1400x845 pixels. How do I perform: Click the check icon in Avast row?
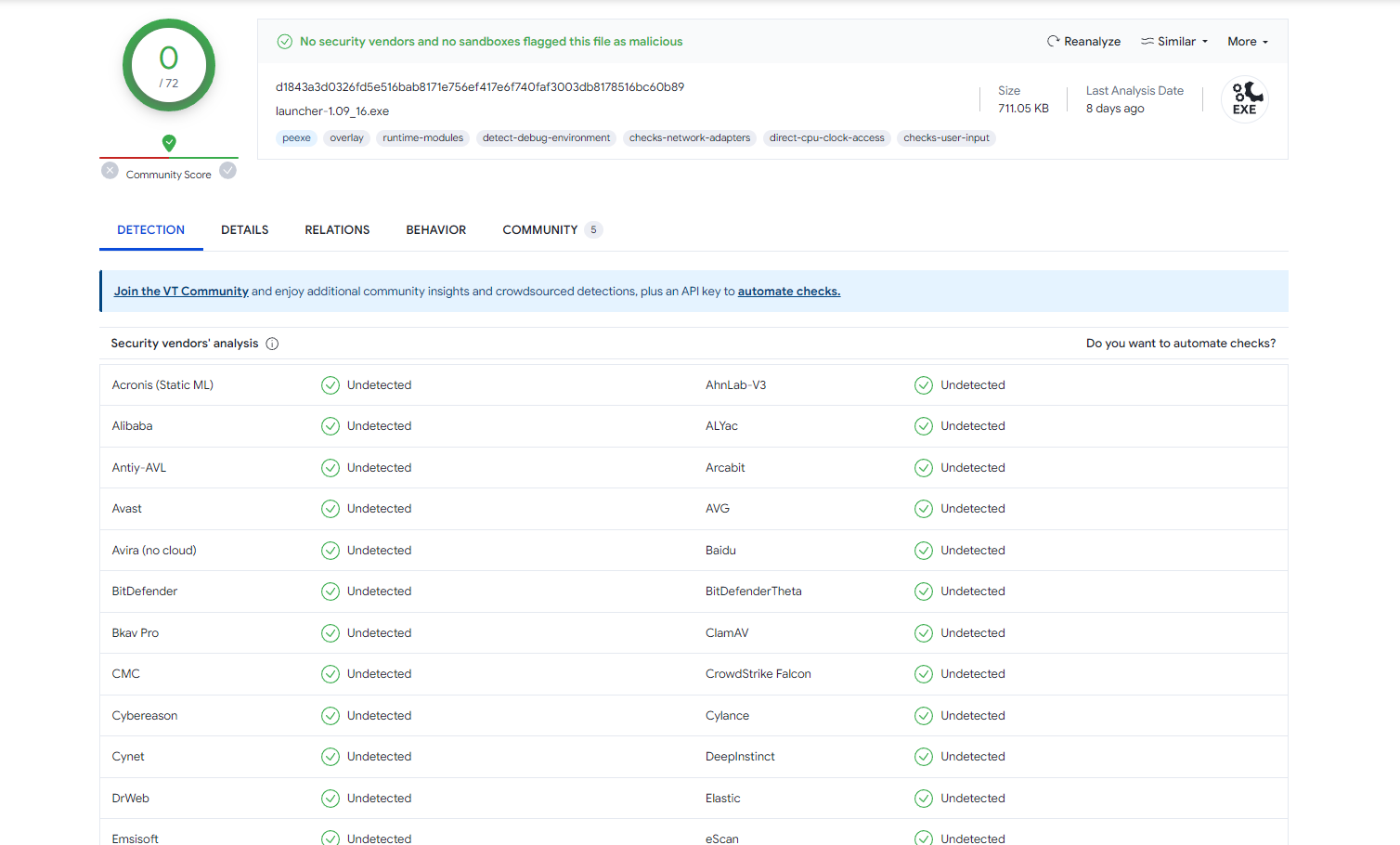tap(331, 509)
